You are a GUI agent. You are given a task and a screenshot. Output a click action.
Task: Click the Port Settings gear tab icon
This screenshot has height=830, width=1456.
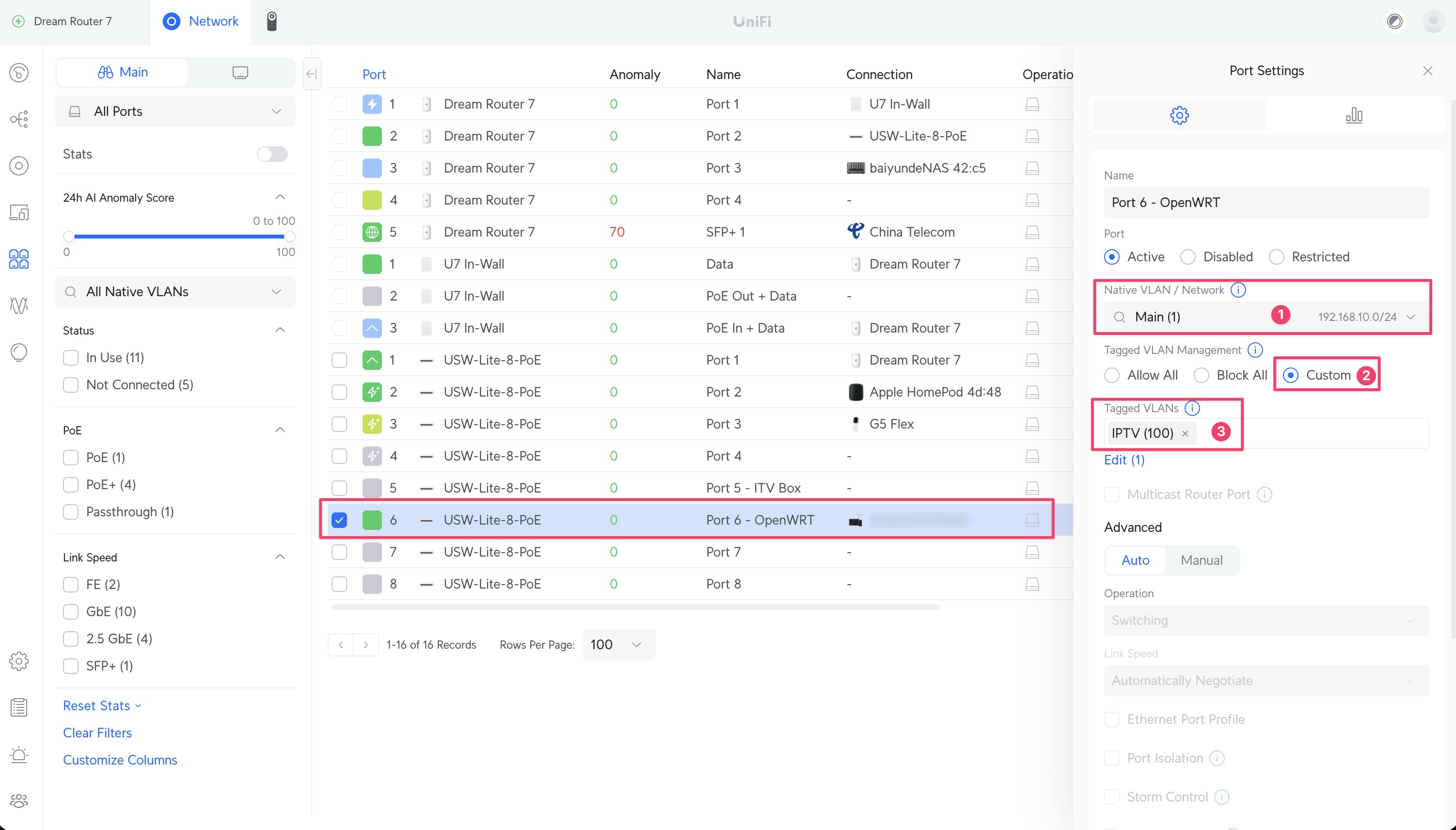coord(1179,116)
